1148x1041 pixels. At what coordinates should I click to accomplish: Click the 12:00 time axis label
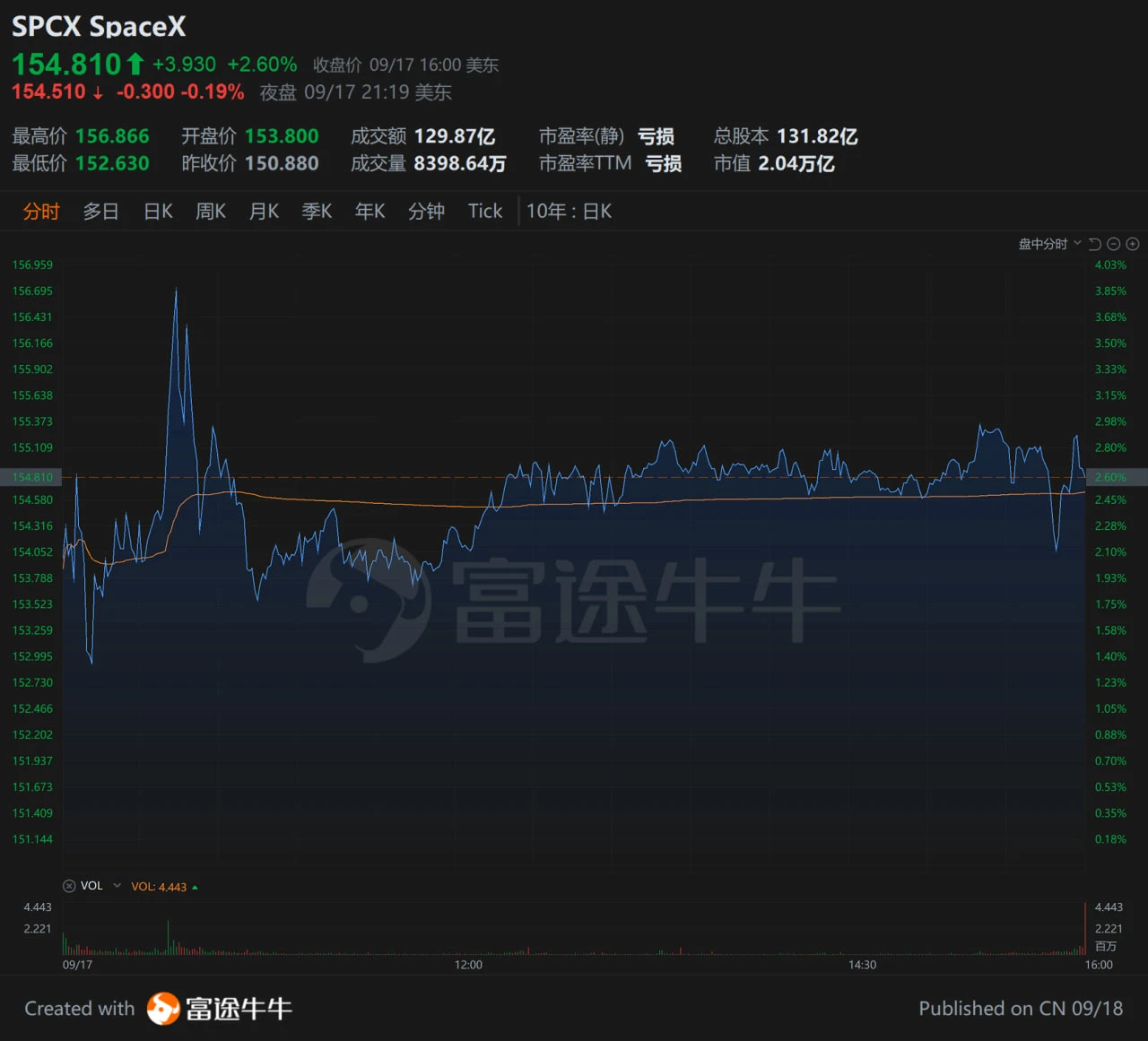(x=468, y=965)
